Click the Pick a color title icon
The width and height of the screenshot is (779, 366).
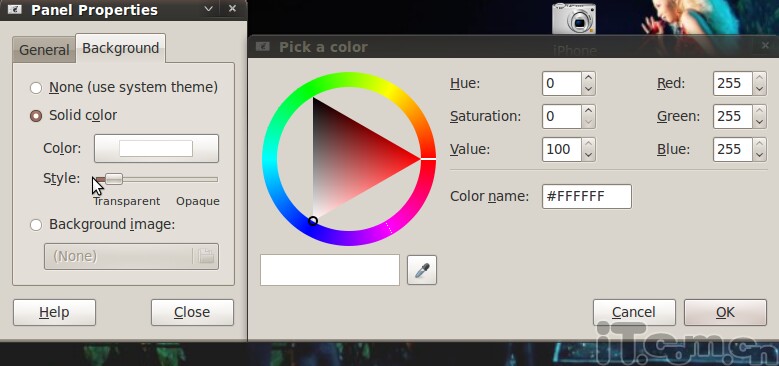[x=263, y=47]
